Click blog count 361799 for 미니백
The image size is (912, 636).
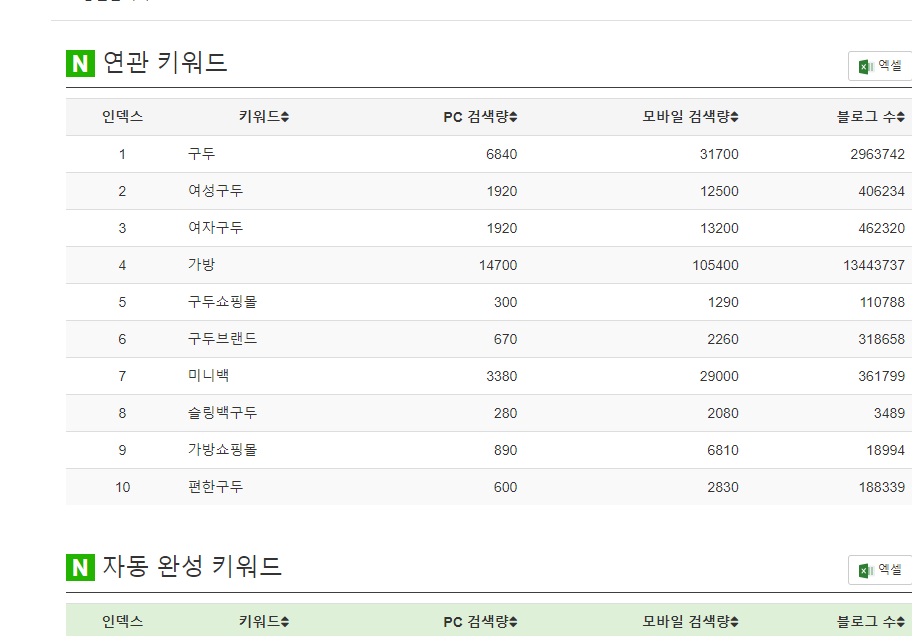pos(882,376)
